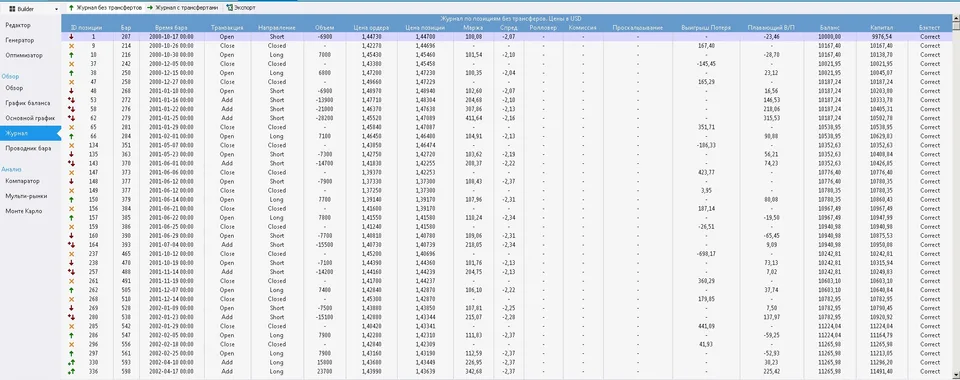Click the close X icon of position 47
This screenshot has width=960, height=380.
pos(72,82)
